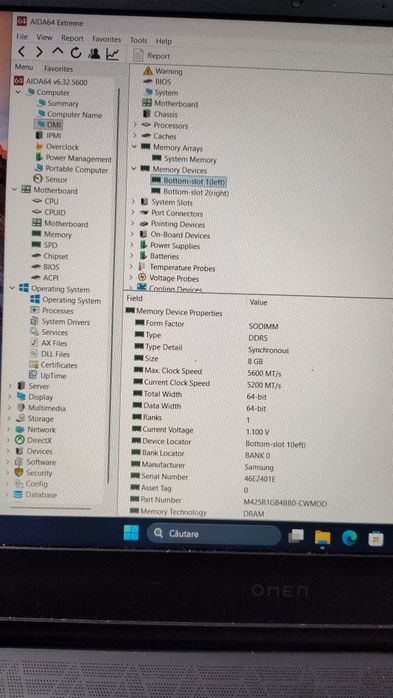This screenshot has width=393, height=698.
Task: Select Chipset in the sidebar tree
Action: [50, 256]
